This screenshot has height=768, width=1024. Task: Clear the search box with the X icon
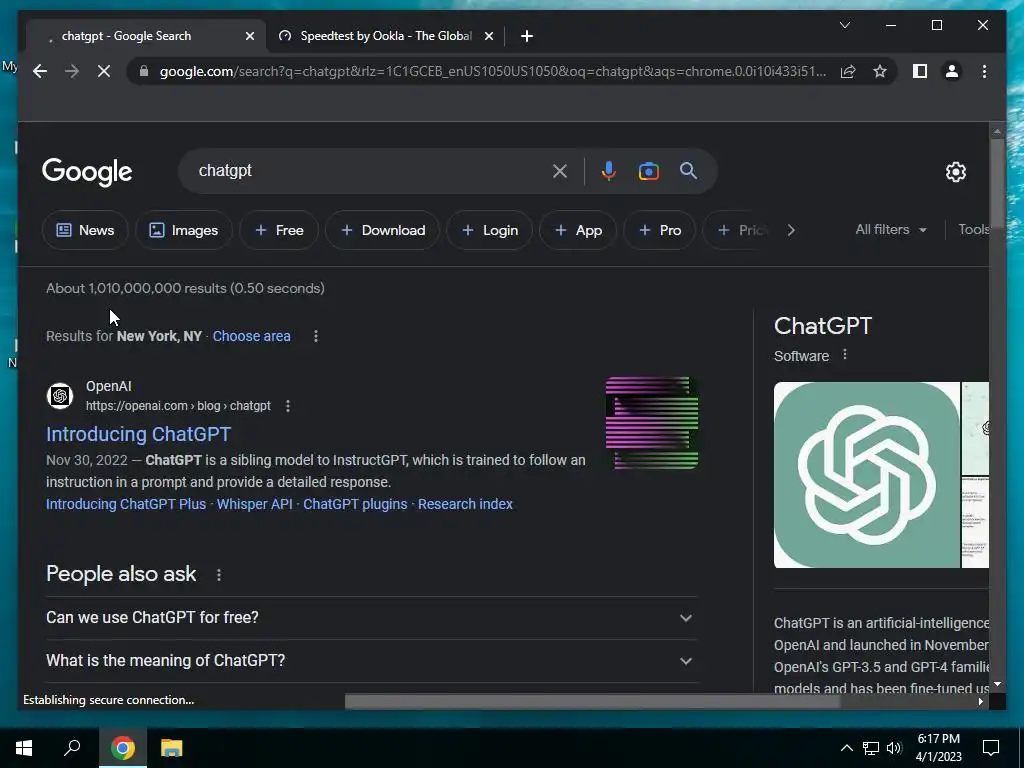[x=560, y=171]
